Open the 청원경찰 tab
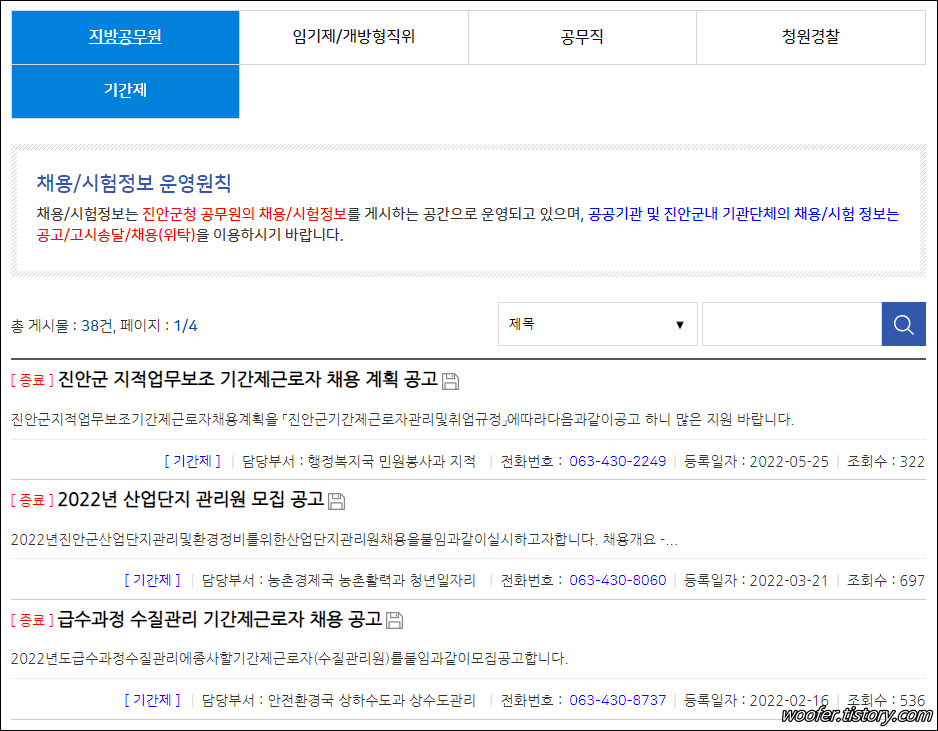The height and width of the screenshot is (731, 938). pyautogui.click(x=811, y=37)
